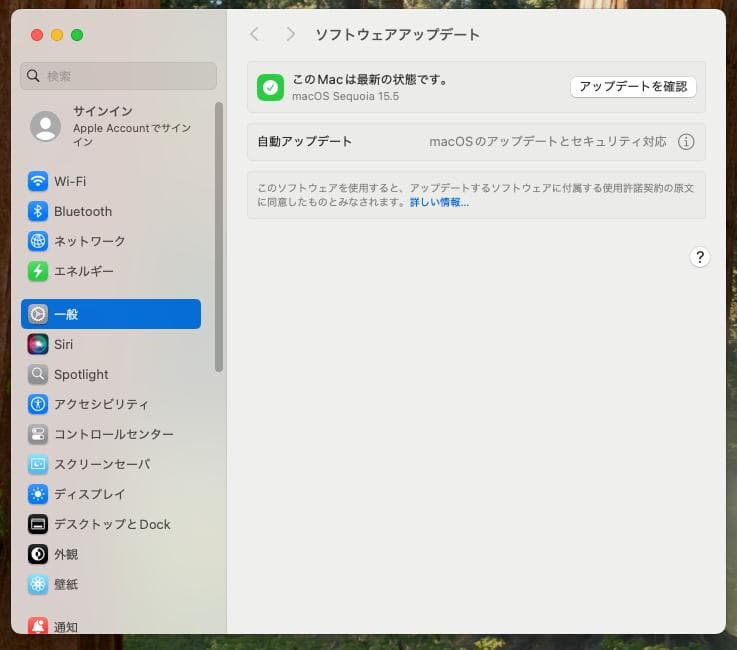
Task: Click the コントロールセンター icon
Action: [x=38, y=434]
